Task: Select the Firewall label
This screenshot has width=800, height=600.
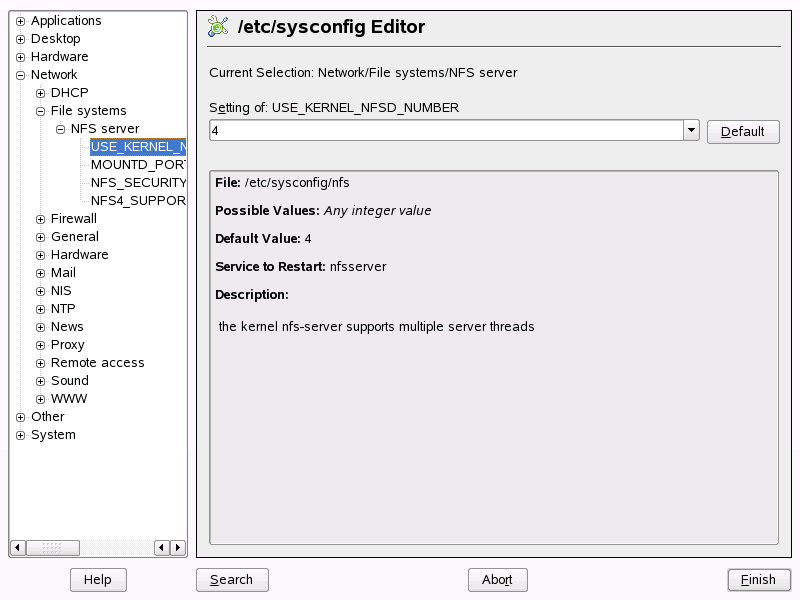Action: coord(73,219)
